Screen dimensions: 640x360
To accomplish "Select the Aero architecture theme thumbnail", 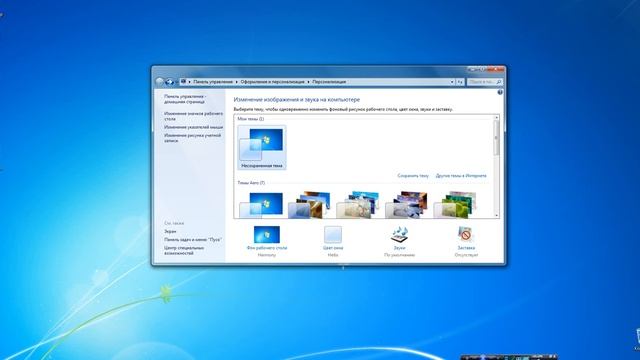I will pyautogui.click(x=310, y=204).
